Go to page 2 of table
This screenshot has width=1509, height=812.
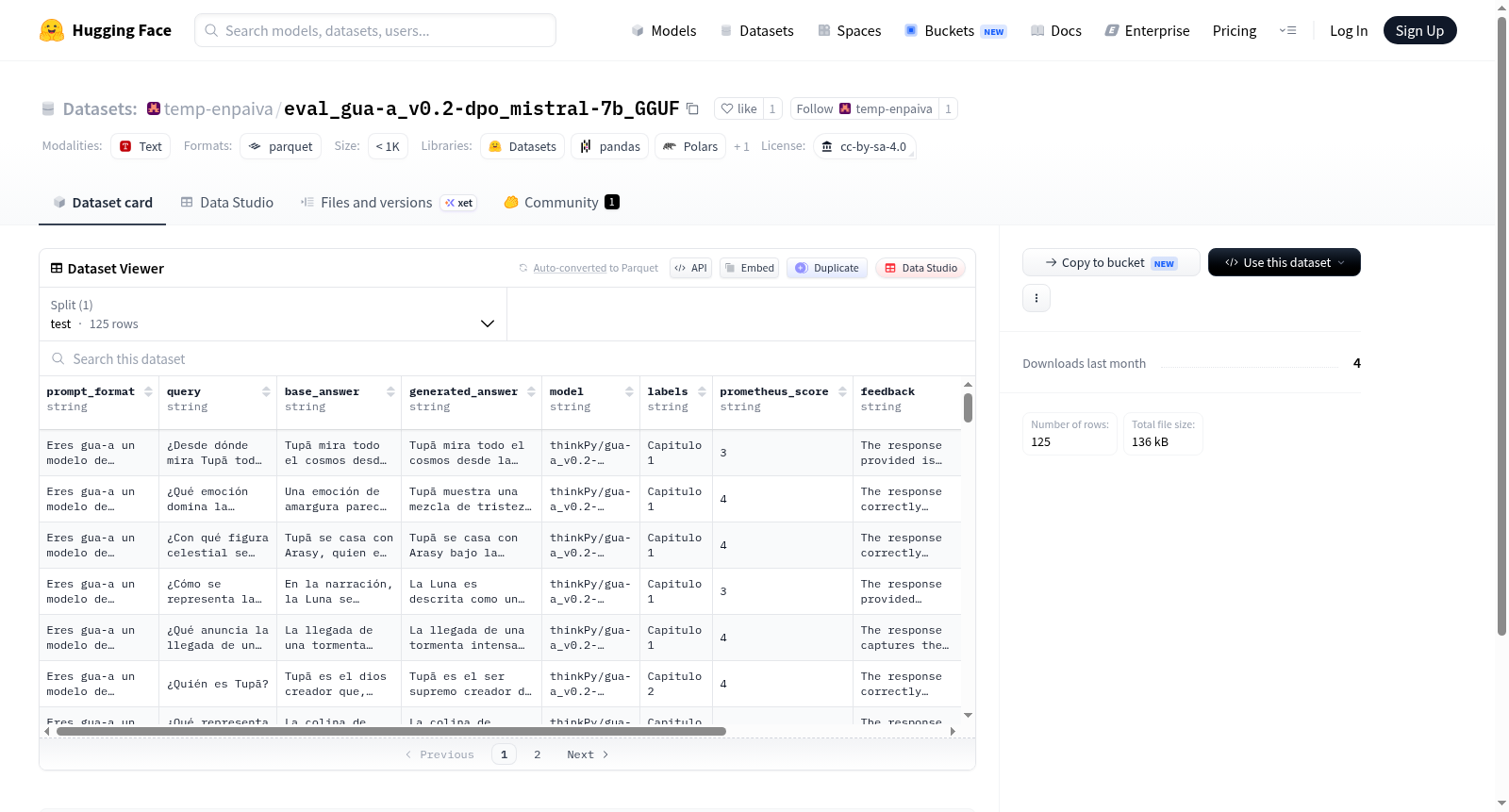click(x=538, y=754)
